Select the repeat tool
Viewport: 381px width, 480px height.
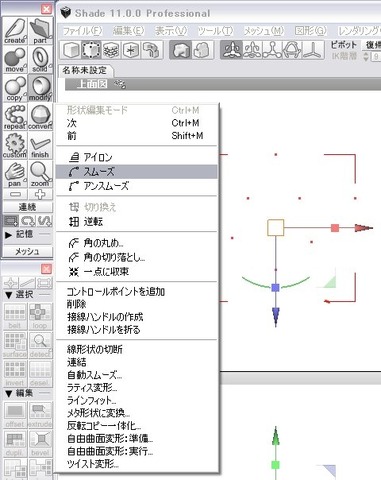tap(15, 117)
